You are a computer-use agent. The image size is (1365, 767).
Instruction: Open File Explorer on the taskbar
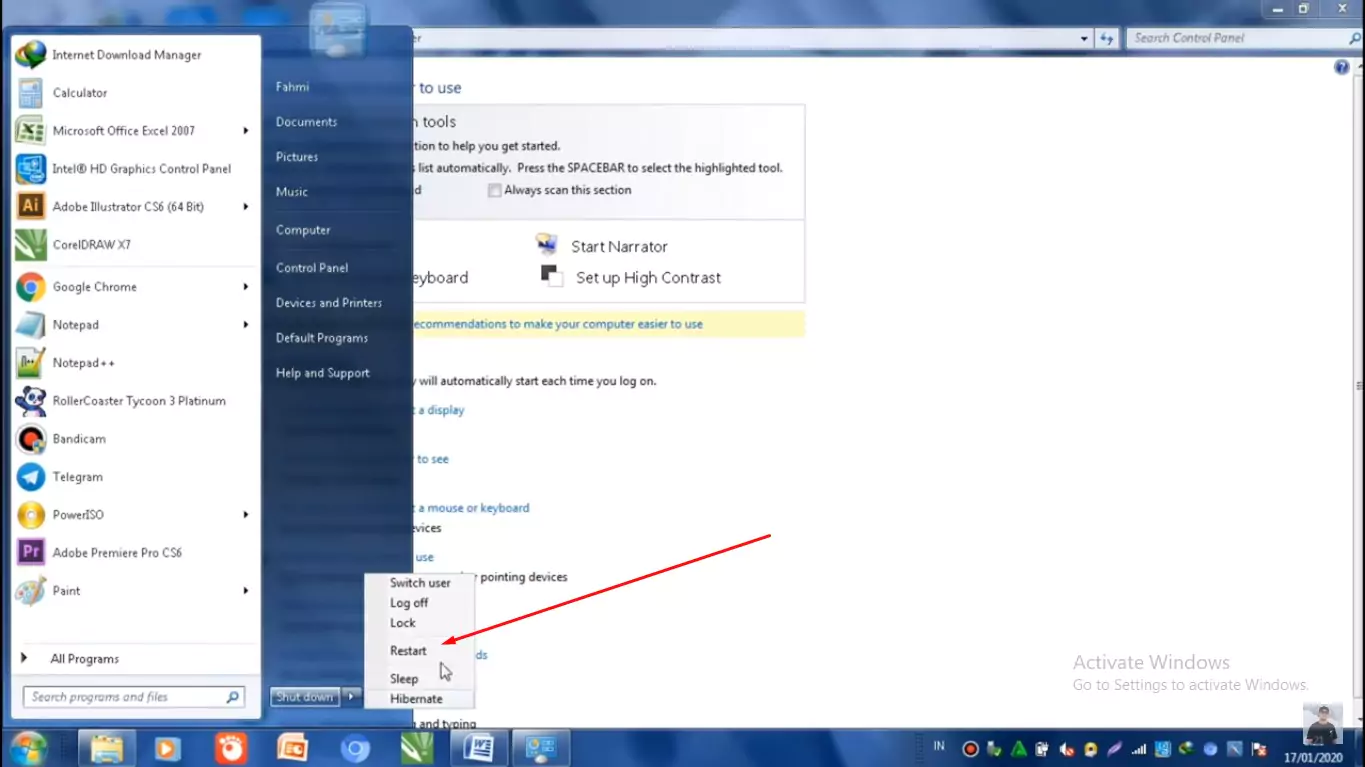pos(106,748)
